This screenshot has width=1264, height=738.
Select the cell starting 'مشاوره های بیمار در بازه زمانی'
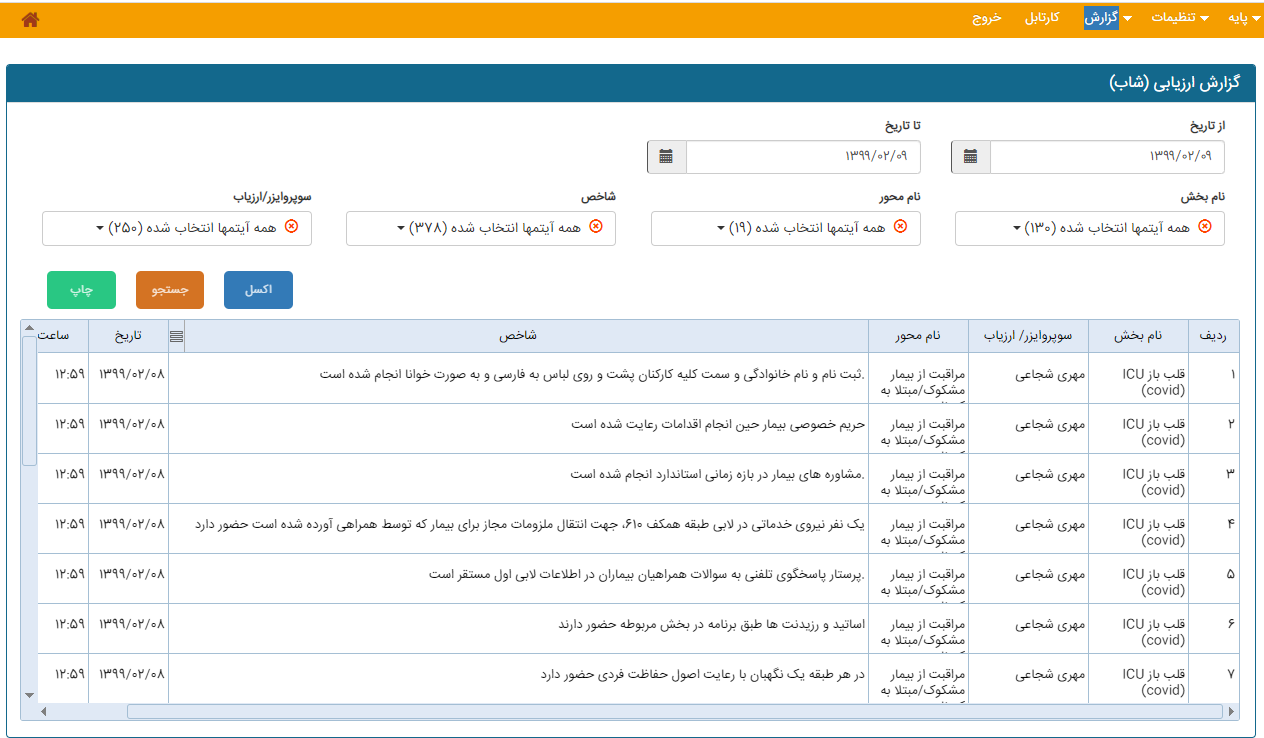click(x=518, y=478)
